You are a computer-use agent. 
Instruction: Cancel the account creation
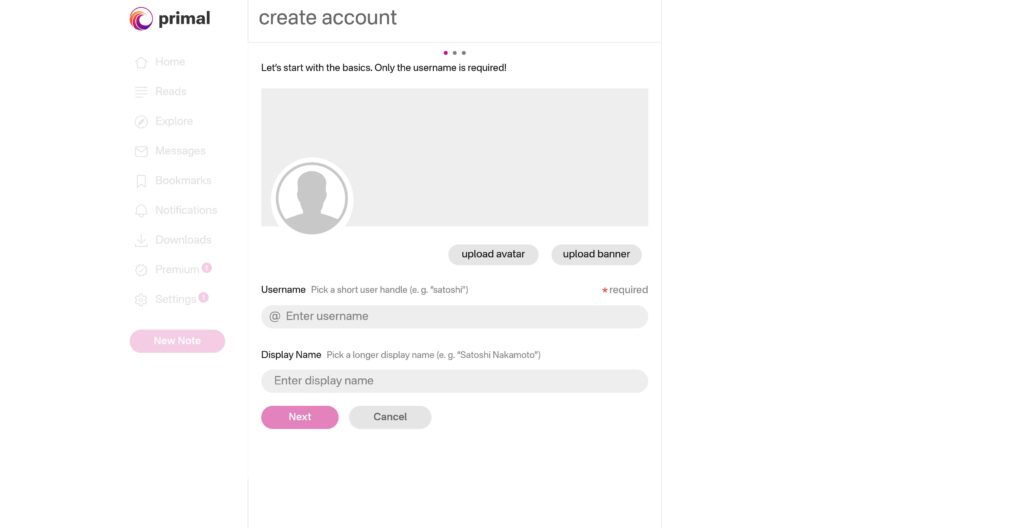[390, 417]
